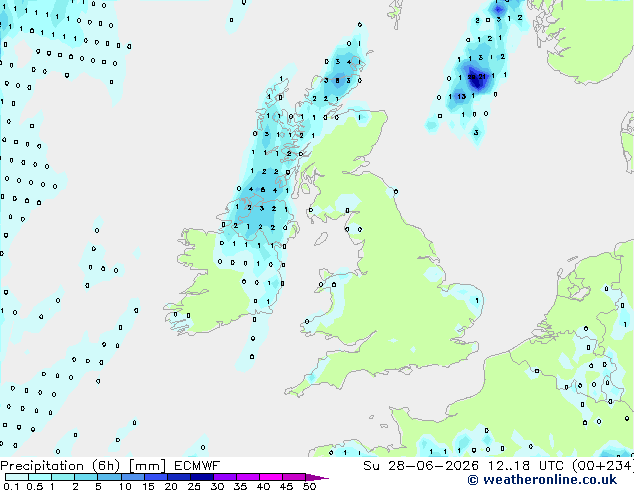
Task: Click the '13' precipitation value on the map
Action: tap(462, 96)
